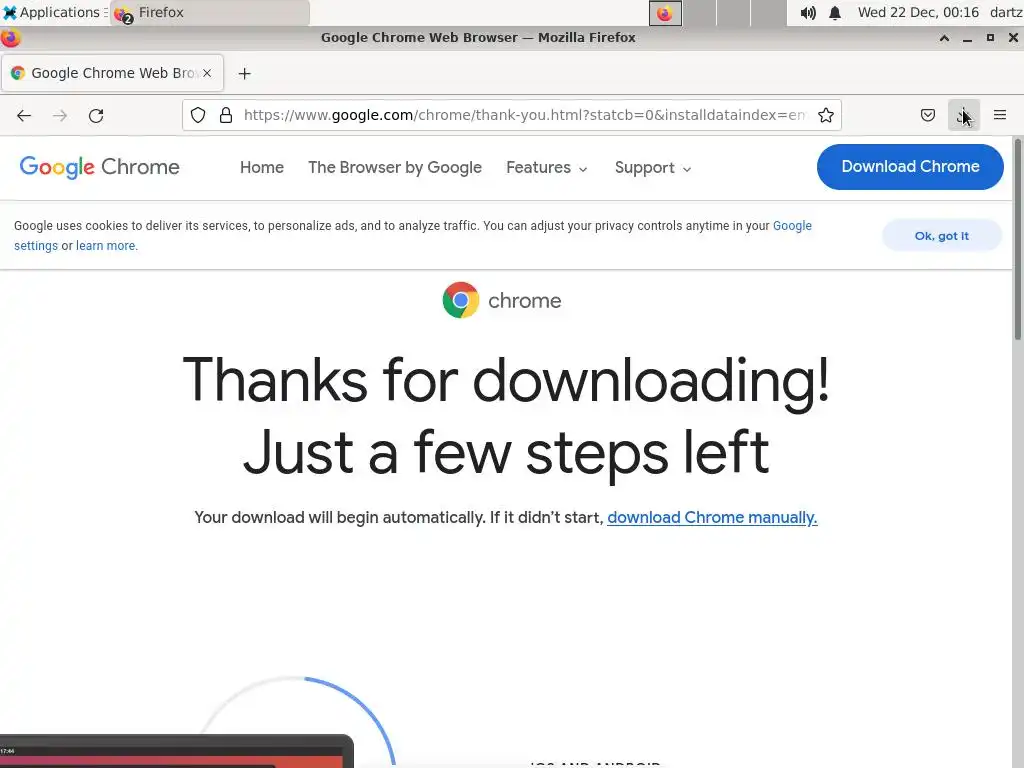Viewport: 1024px width, 768px height.
Task: Open The Browser by Google link
Action: click(x=395, y=168)
